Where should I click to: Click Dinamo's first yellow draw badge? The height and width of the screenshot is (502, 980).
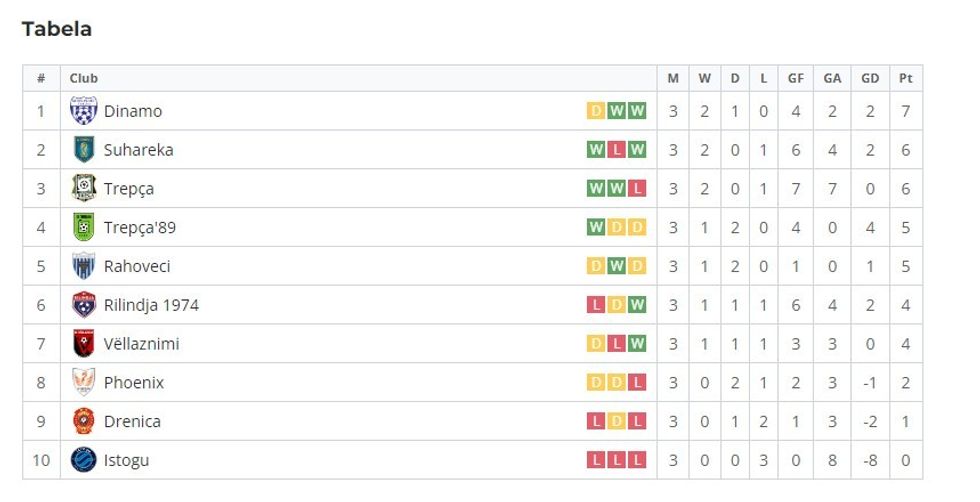pyautogui.click(x=596, y=111)
